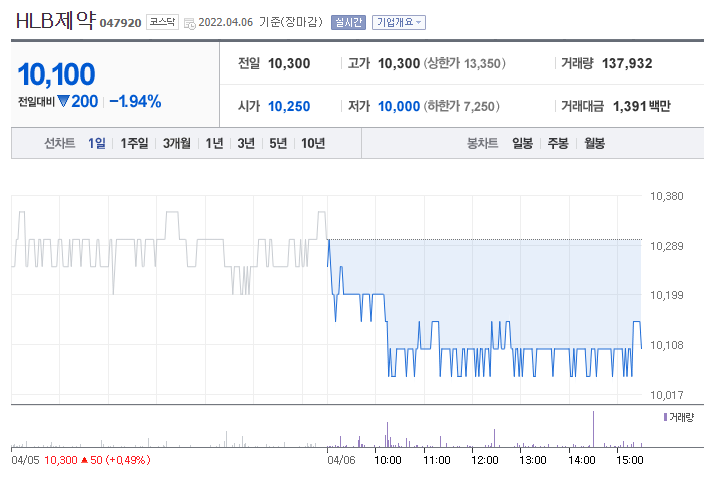Click the tallest volume bar near 14:00
Screen dimensions: 704x479
(x=593, y=429)
